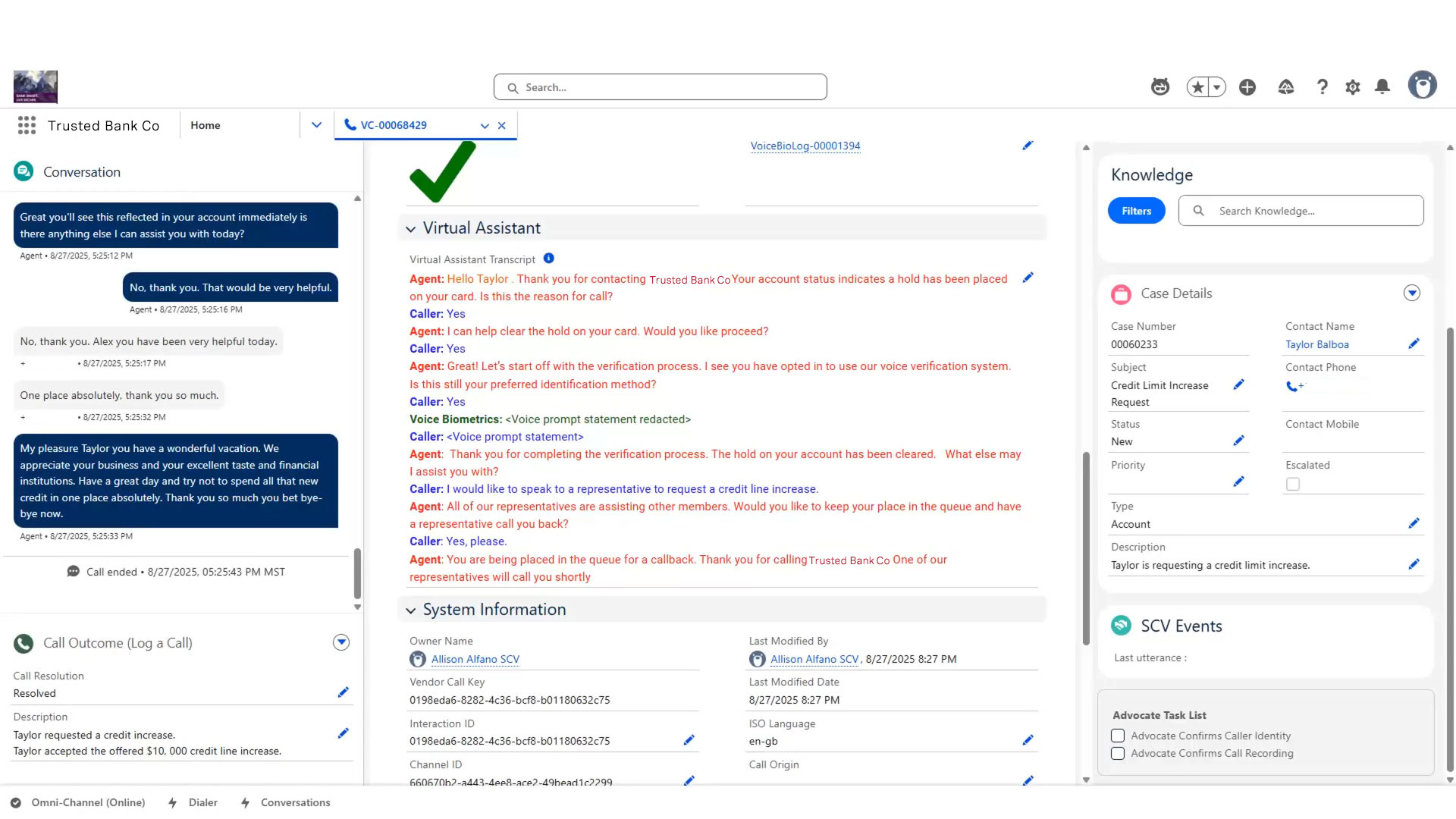
Task: Open the Setup gear icon
Action: (1352, 86)
